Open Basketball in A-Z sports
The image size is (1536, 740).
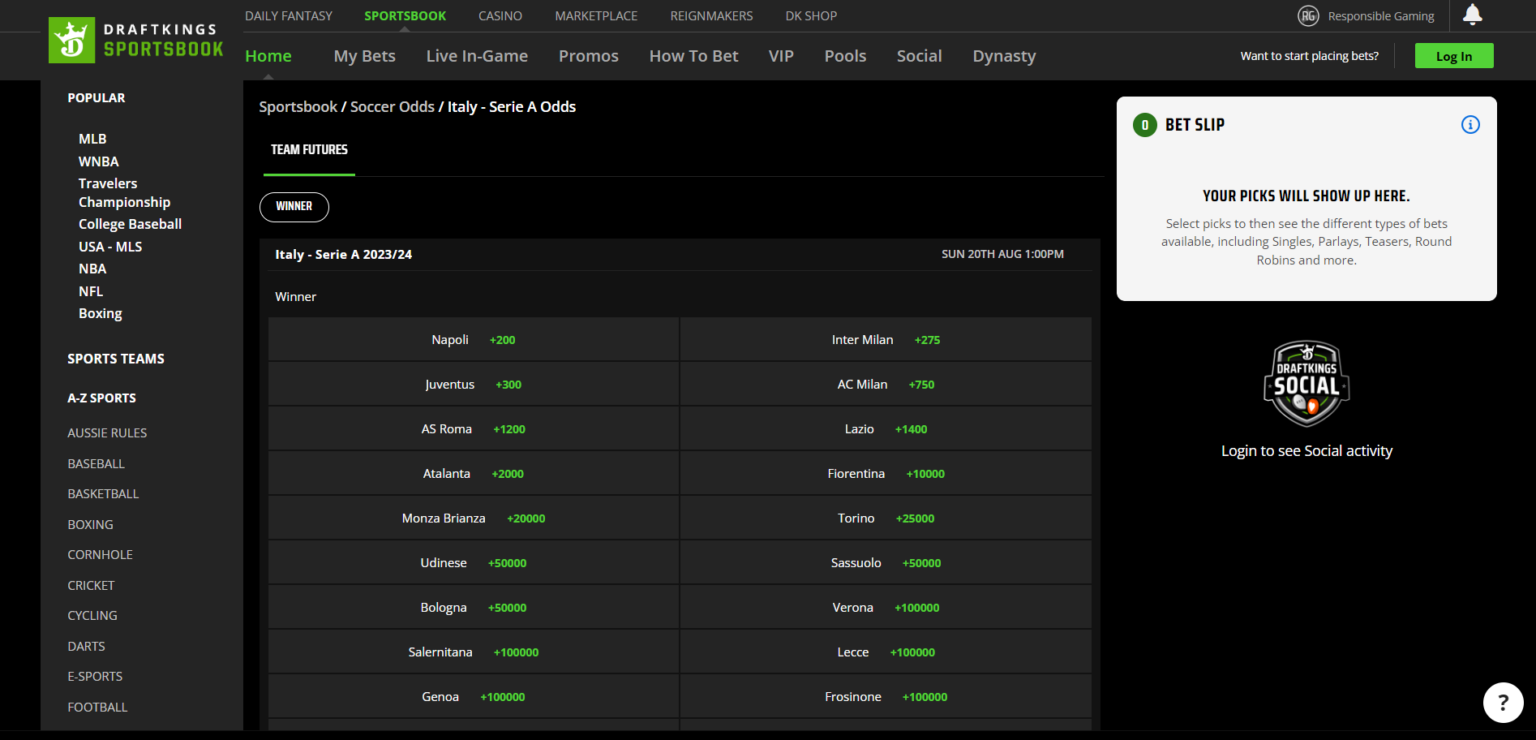pos(103,494)
